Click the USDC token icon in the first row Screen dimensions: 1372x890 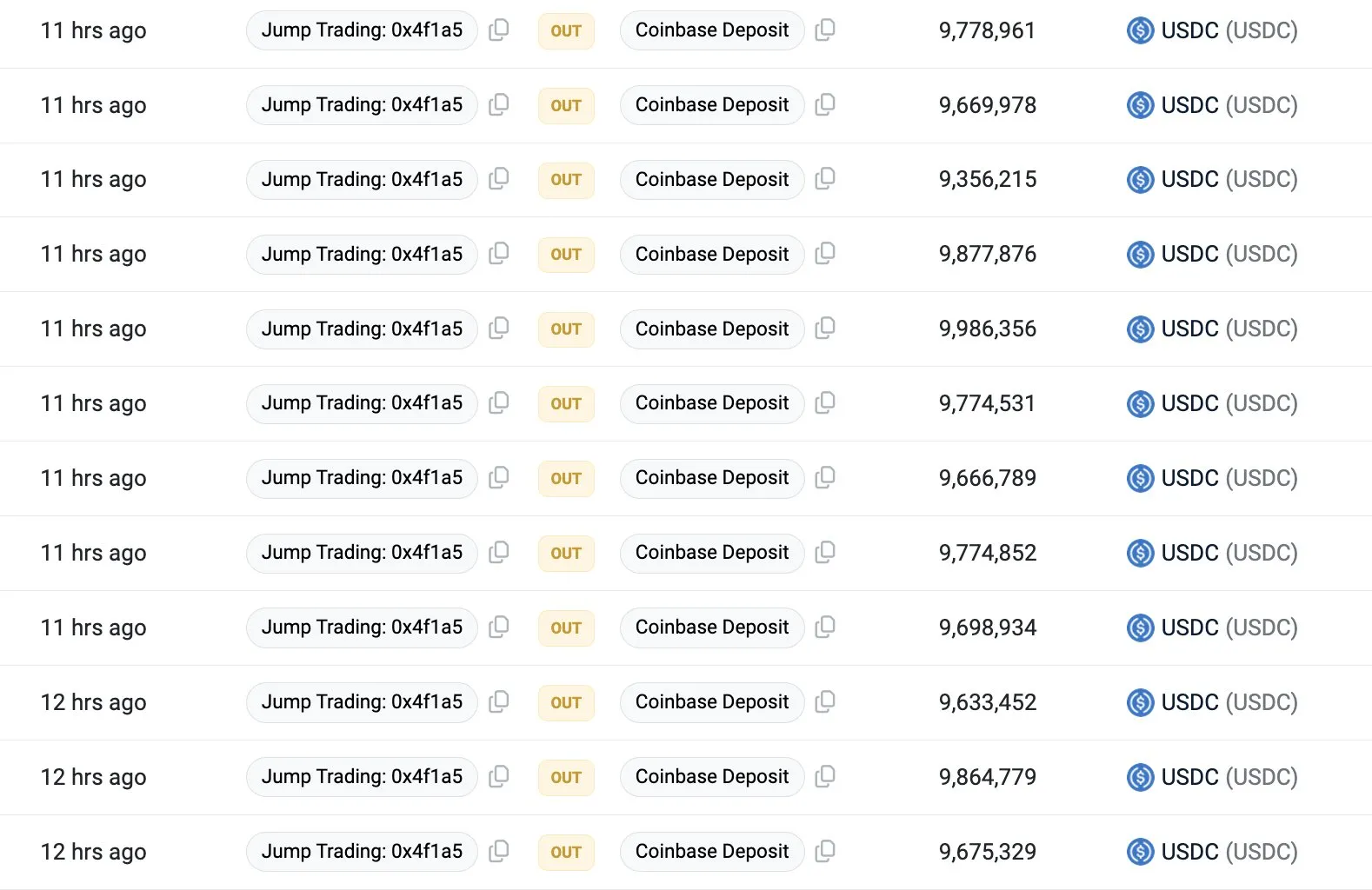pos(1139,30)
